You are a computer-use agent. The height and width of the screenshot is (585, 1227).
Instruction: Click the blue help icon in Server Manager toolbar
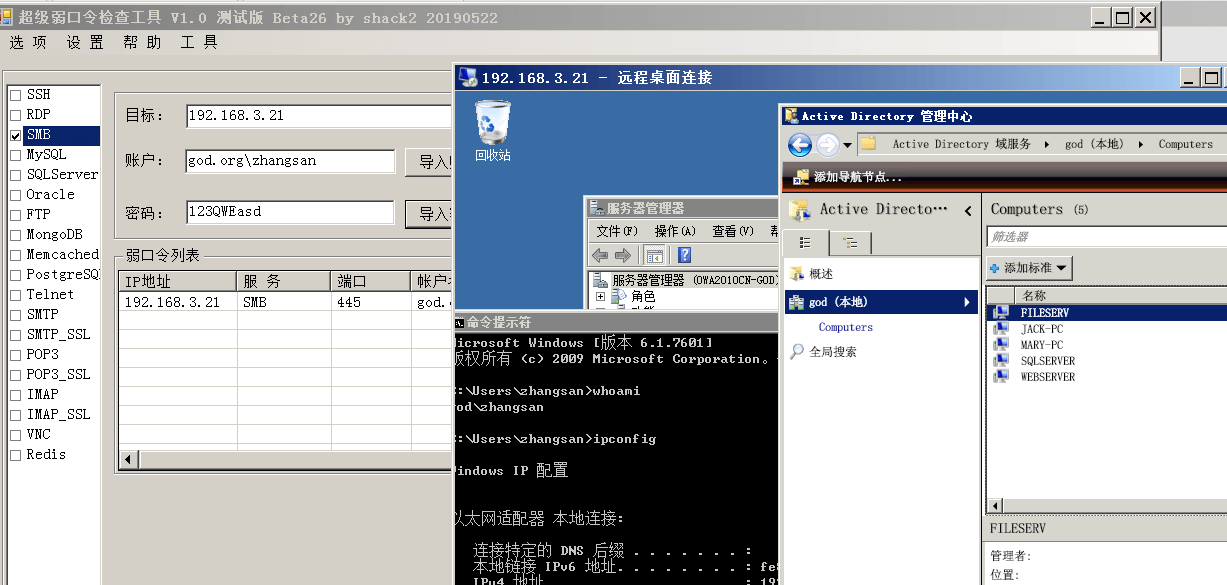coord(685,255)
